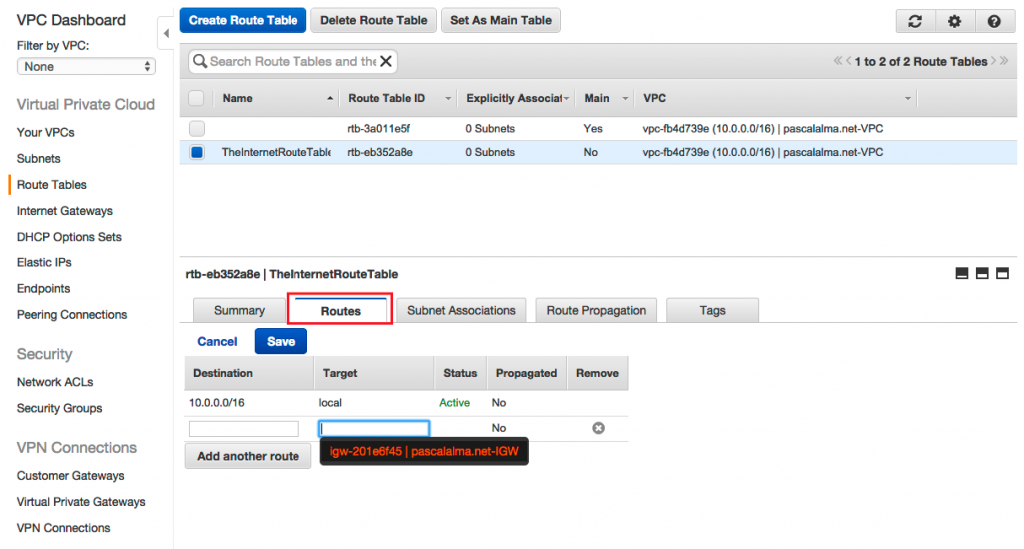Click Add another route button

(x=248, y=456)
